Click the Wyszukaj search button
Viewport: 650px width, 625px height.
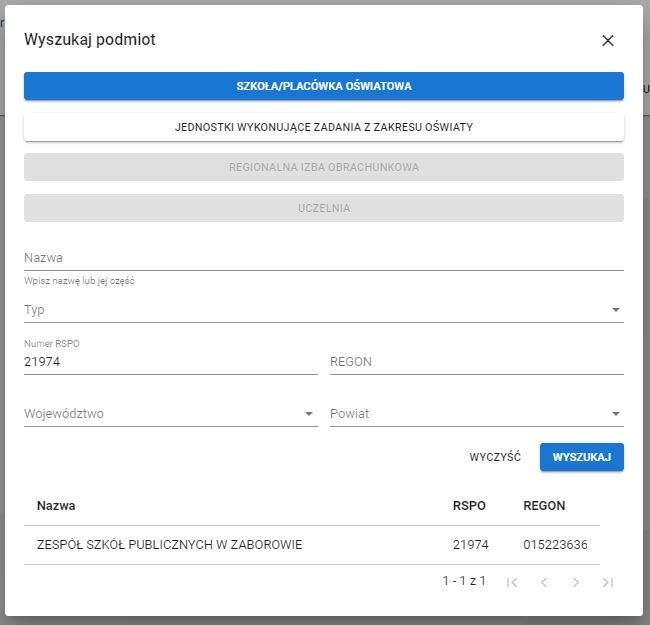tap(581, 457)
